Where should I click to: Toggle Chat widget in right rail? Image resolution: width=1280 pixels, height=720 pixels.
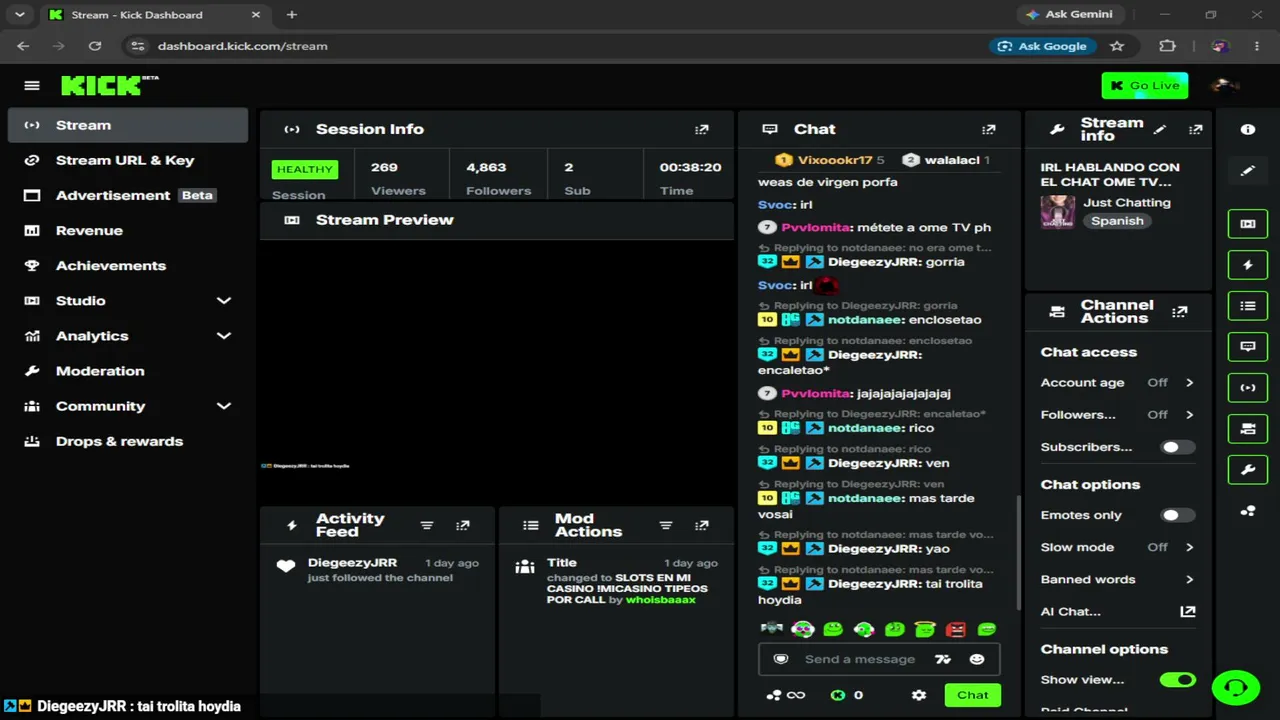tap(1248, 347)
